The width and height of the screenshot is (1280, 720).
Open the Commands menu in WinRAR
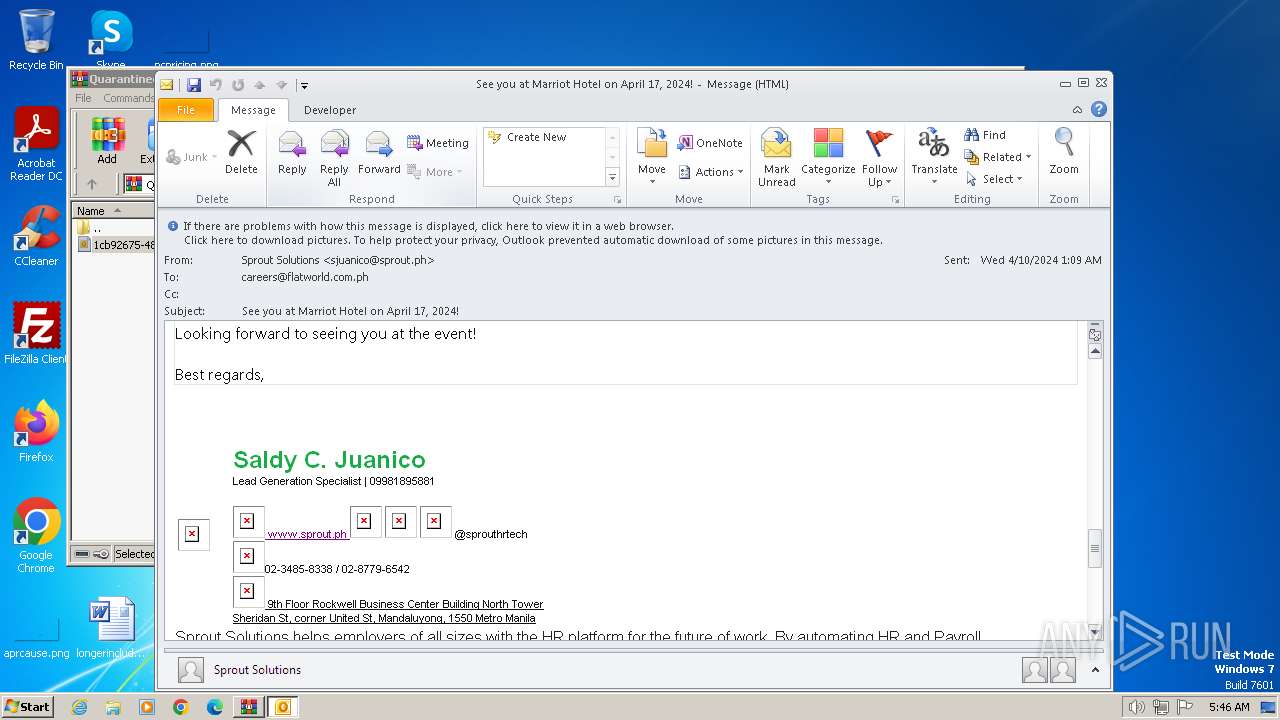click(128, 98)
